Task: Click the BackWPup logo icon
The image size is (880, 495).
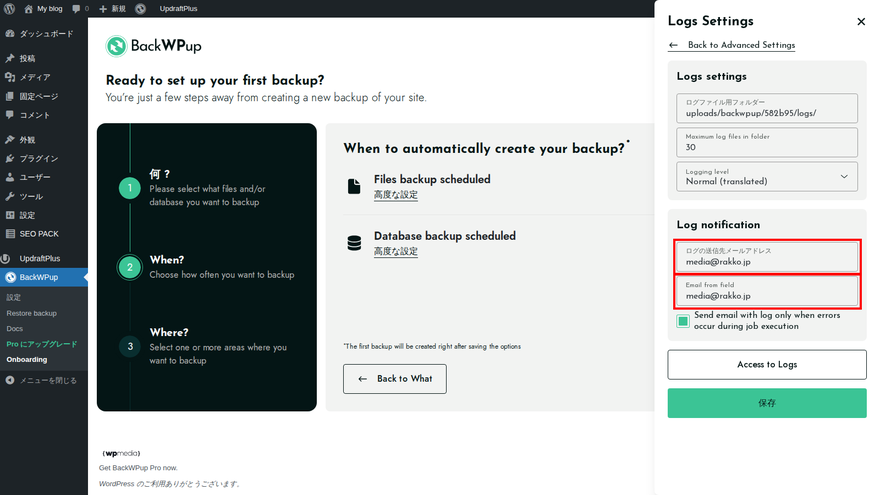Action: click(x=117, y=46)
